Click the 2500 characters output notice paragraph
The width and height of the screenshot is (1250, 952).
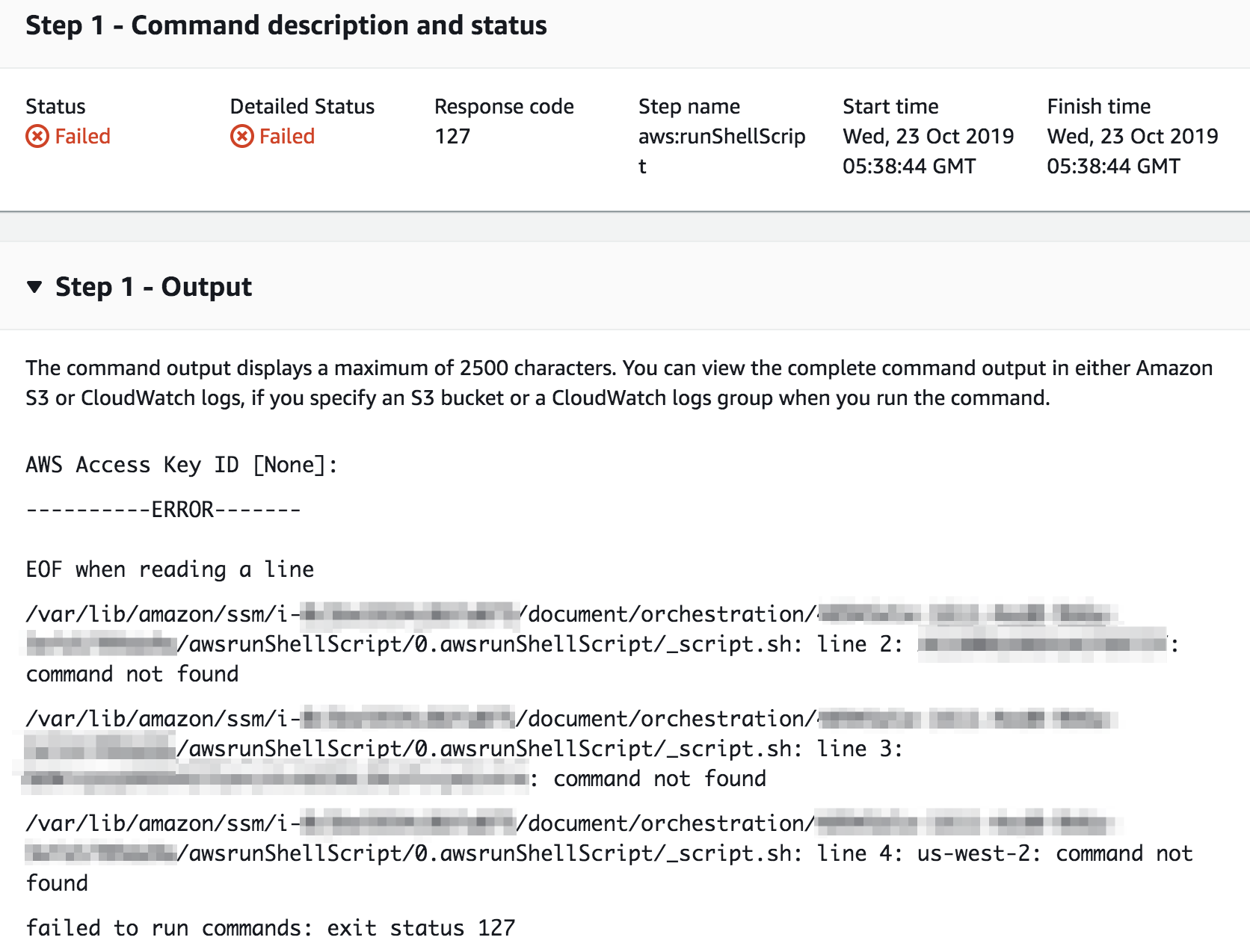(x=619, y=383)
